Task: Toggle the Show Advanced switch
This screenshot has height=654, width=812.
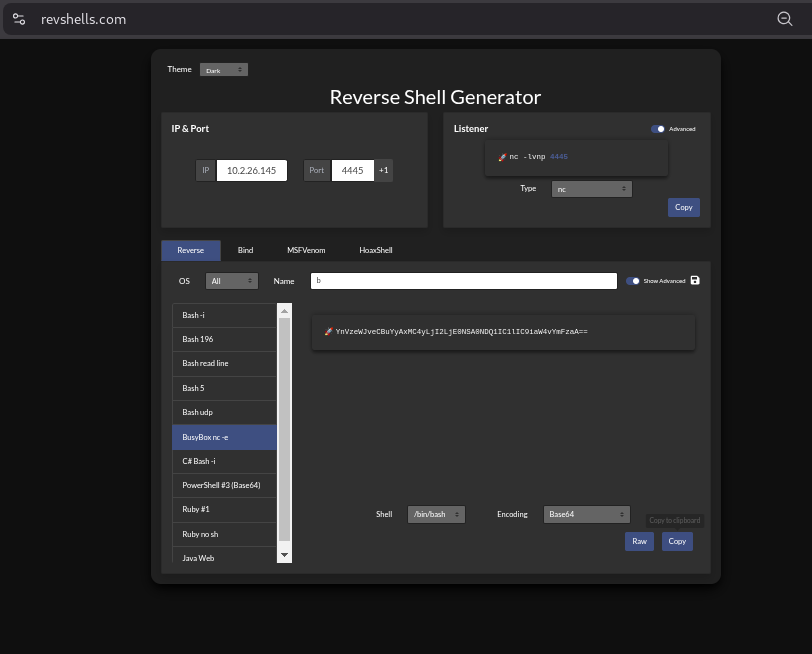Action: tap(632, 281)
